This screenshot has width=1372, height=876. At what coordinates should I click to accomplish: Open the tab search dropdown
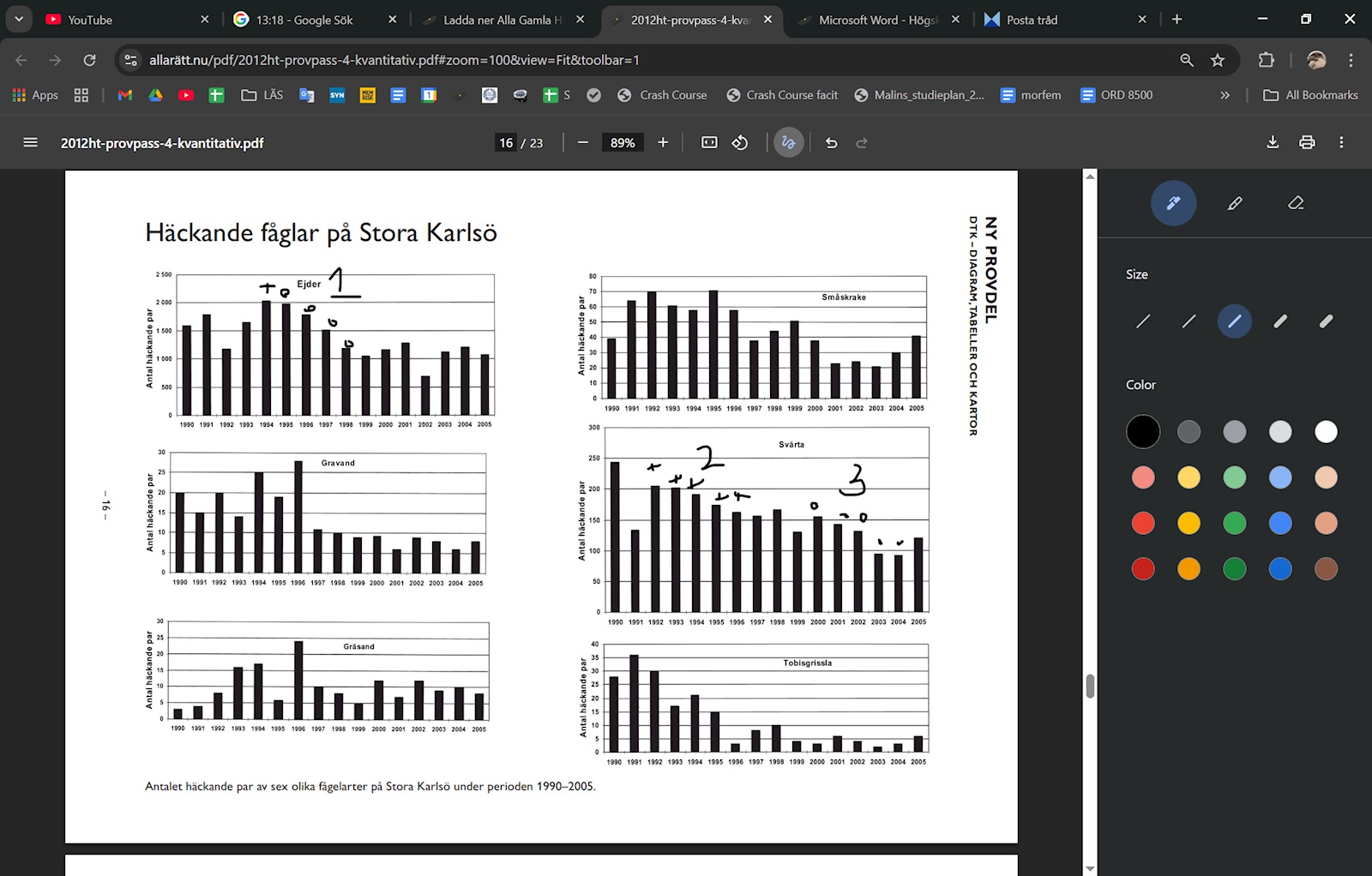[18, 19]
